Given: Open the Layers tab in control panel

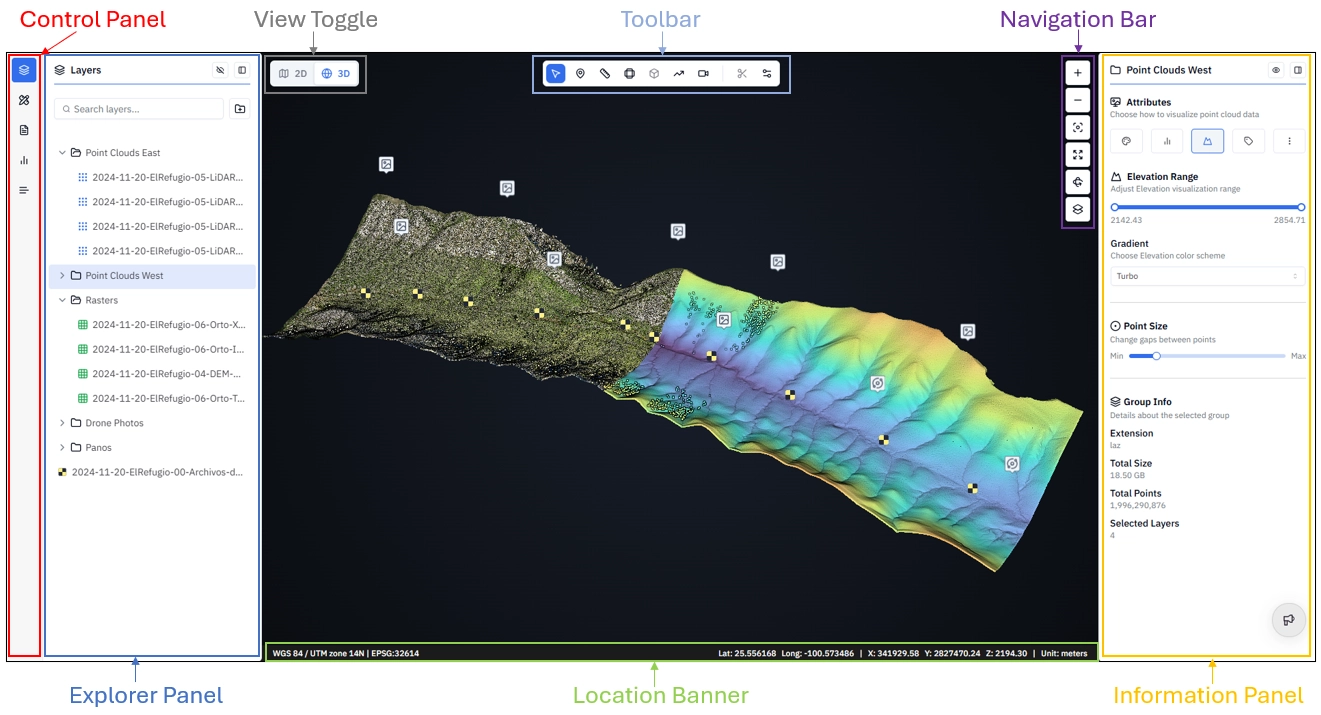Looking at the screenshot, I should point(24,70).
